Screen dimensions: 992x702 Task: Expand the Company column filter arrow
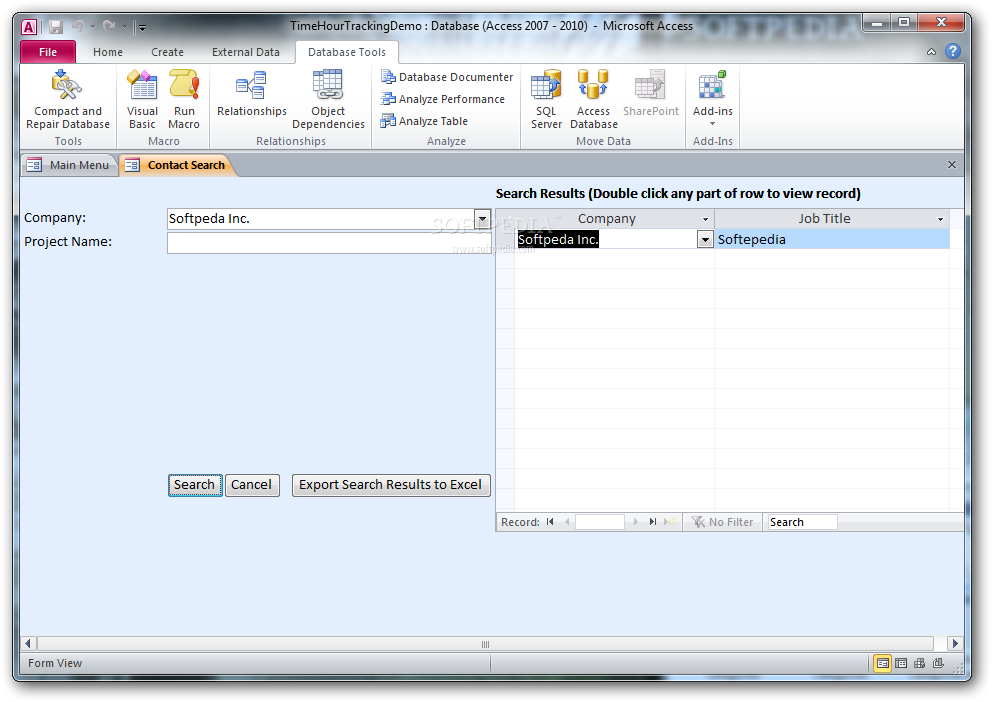point(705,219)
